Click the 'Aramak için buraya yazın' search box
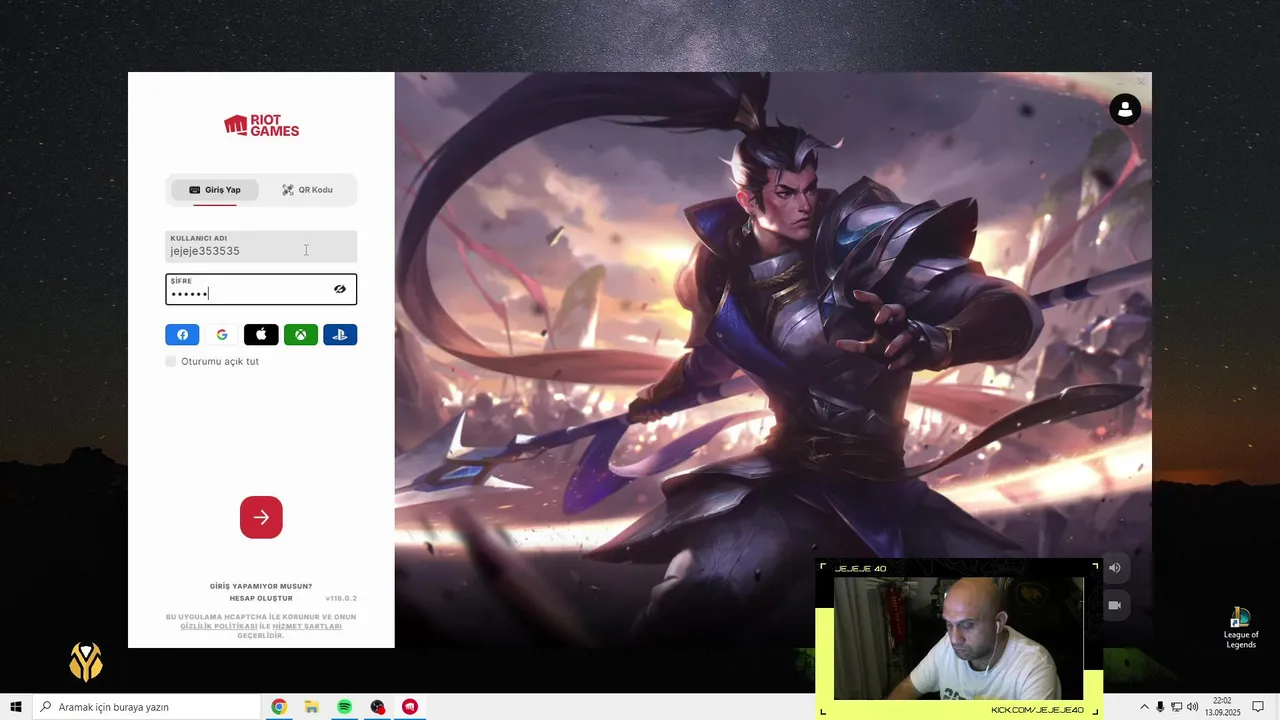Image resolution: width=1280 pixels, height=720 pixels. point(146,707)
